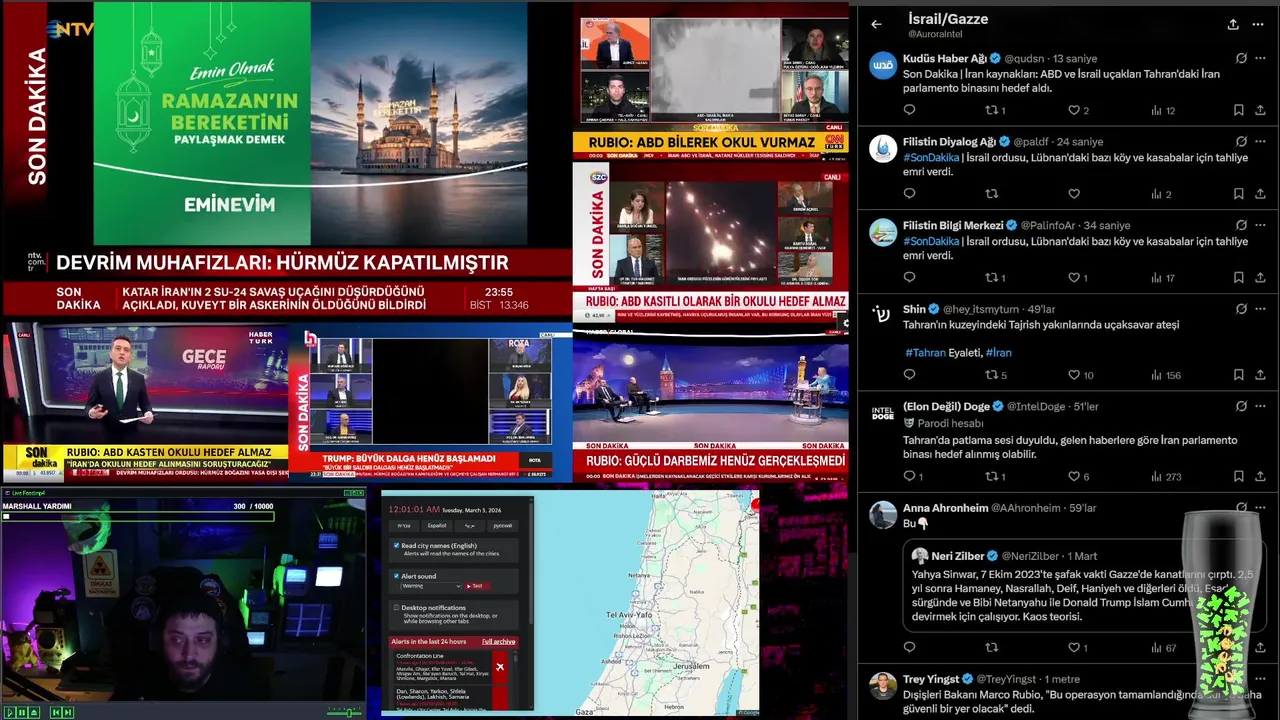Screen dimensions: 1280x720
Task: Retweet Shin's tweet about Tajrish
Action: click(x=991, y=375)
